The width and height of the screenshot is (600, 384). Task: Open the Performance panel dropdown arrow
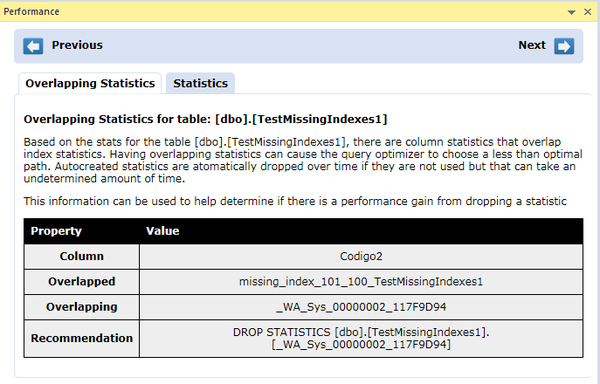coord(571,12)
